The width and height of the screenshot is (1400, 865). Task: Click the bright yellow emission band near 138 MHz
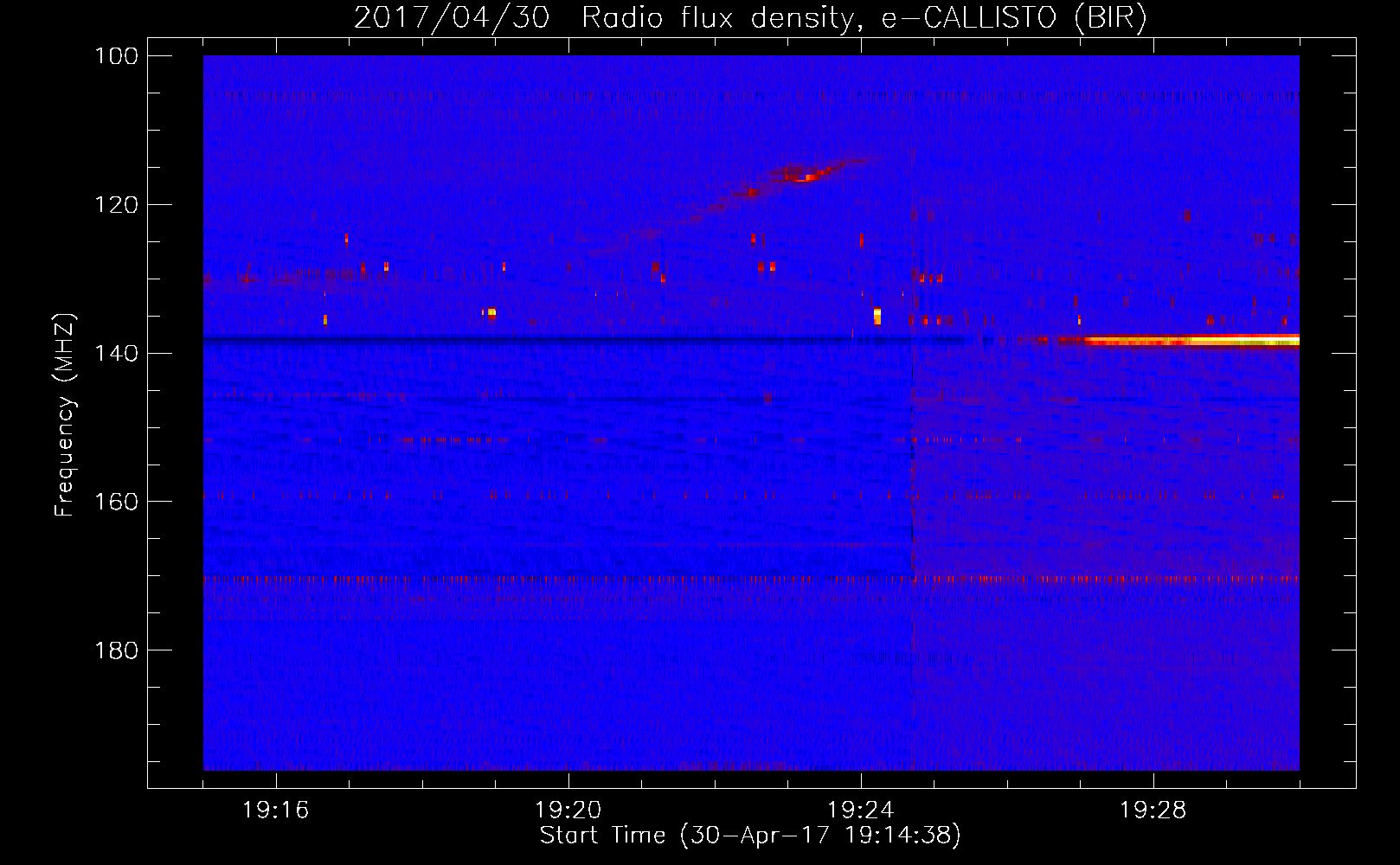(x=1191, y=341)
